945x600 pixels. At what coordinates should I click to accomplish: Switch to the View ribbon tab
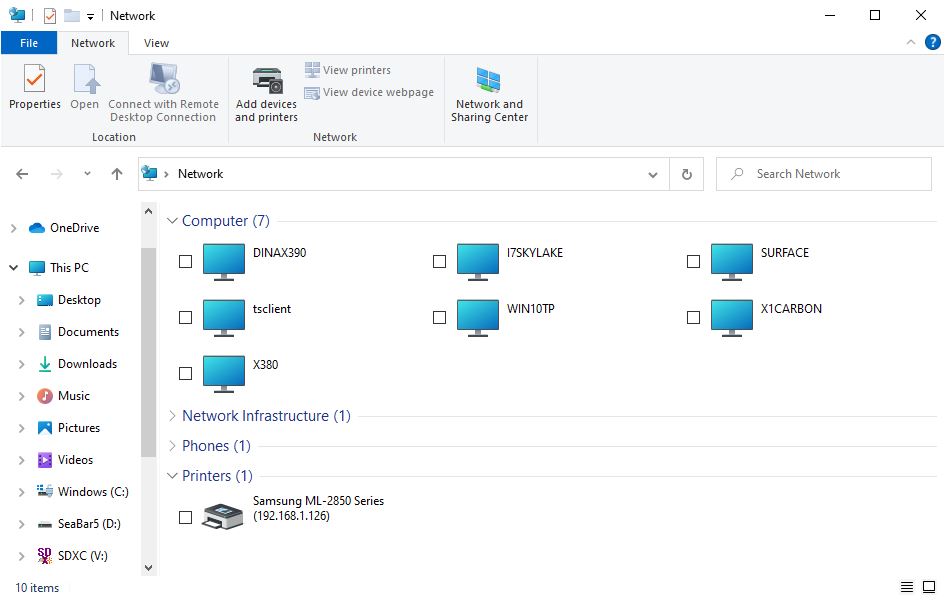pos(156,43)
